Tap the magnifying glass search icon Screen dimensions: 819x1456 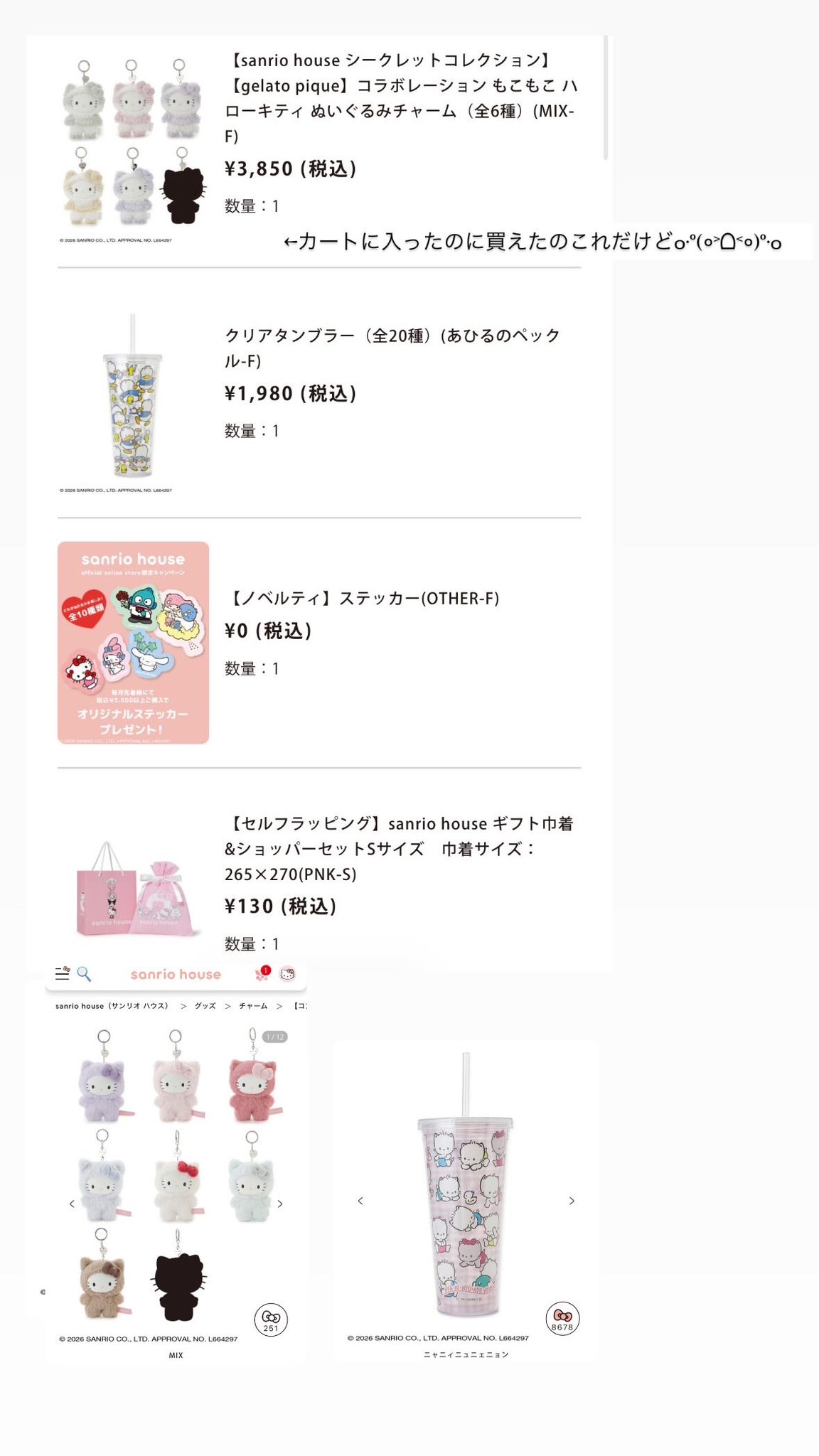pos(84,973)
